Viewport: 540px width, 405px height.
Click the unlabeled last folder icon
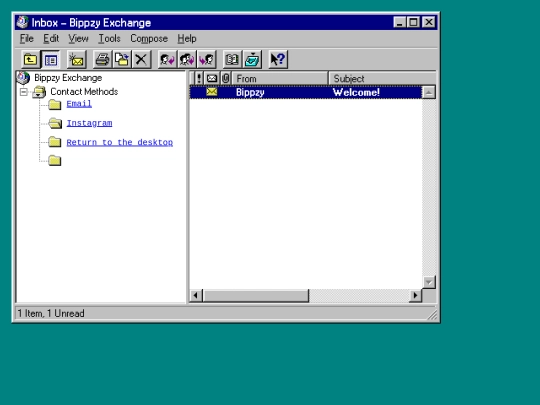tap(55, 160)
